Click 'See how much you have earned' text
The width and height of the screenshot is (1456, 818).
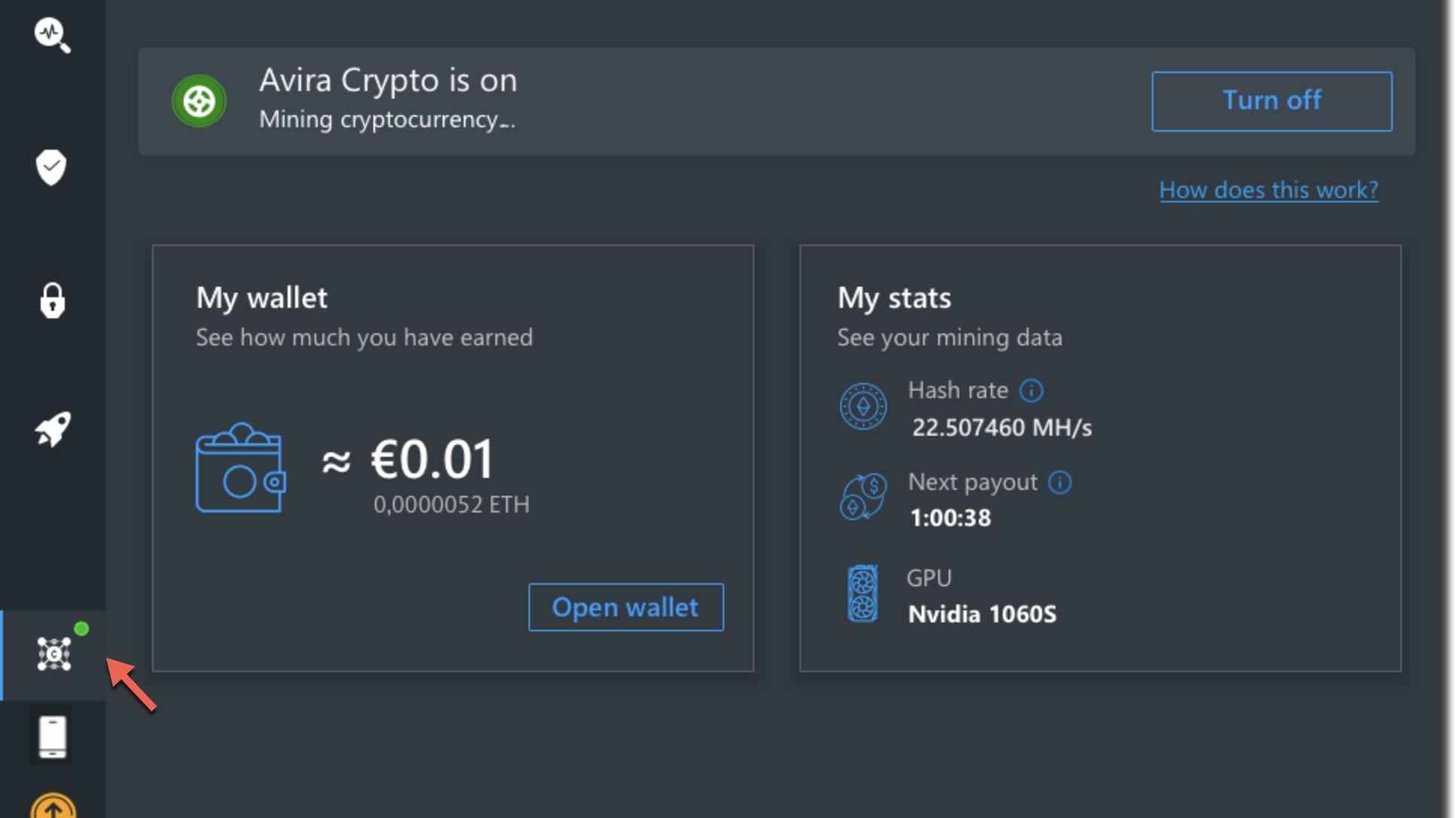click(364, 337)
